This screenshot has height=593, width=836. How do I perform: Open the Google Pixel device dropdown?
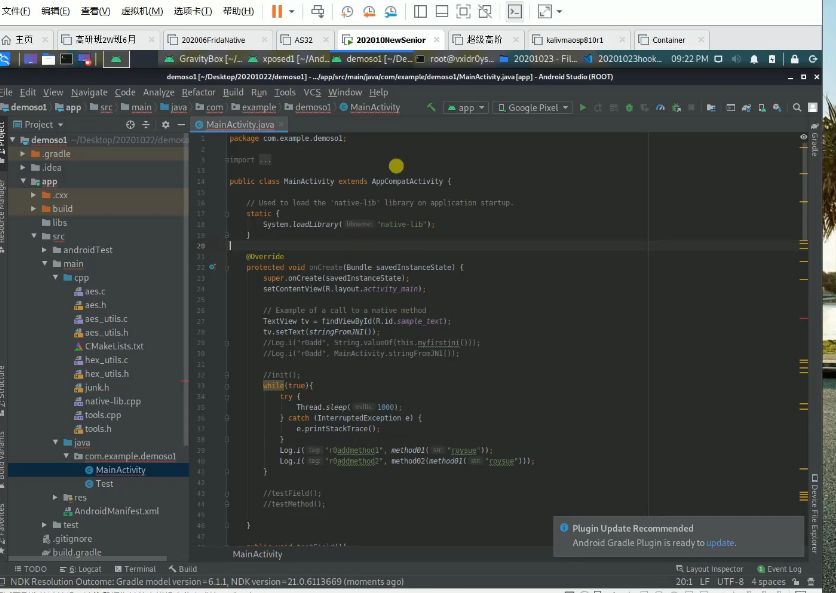[x=533, y=107]
